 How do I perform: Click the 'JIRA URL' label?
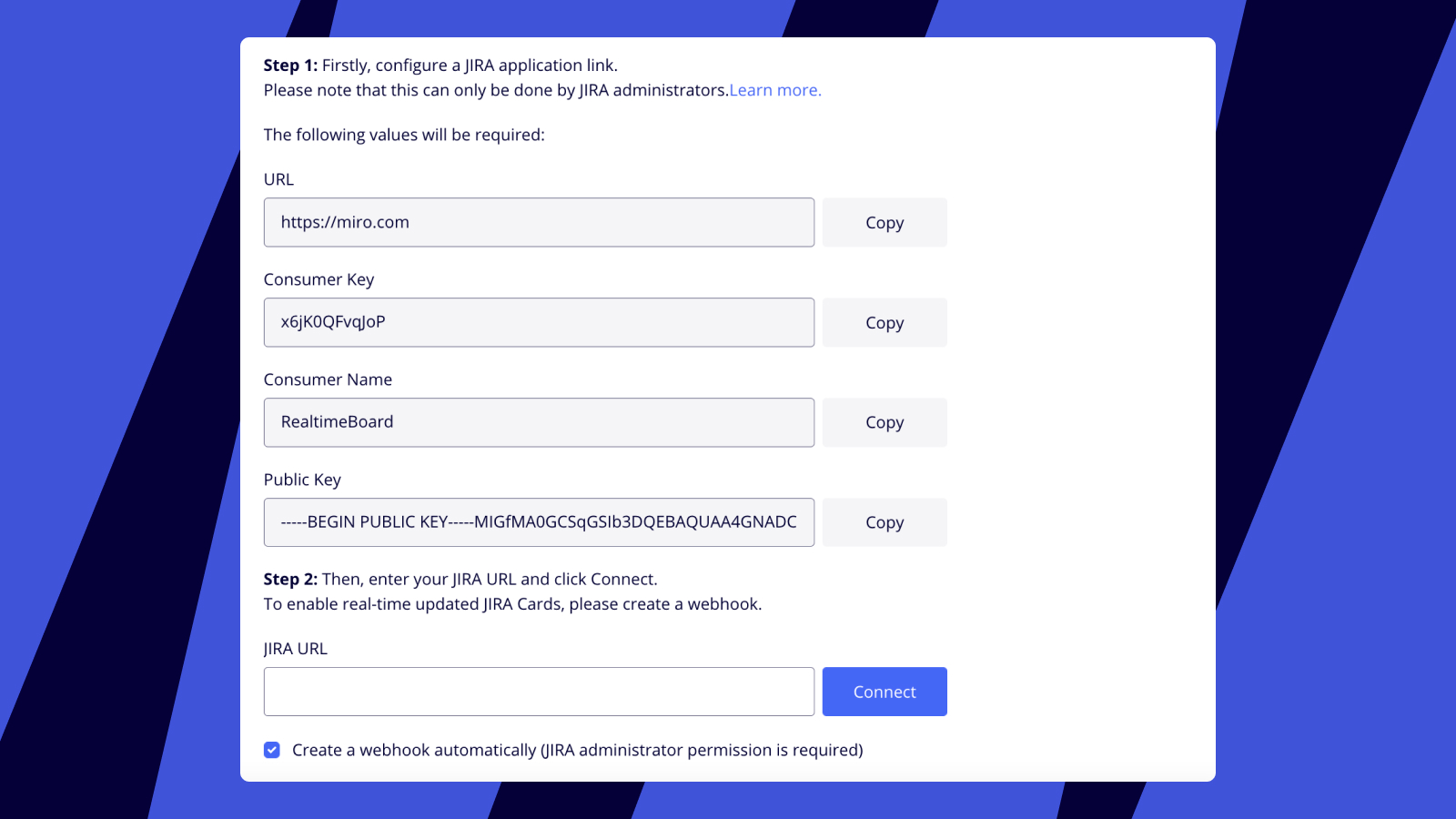click(x=295, y=649)
